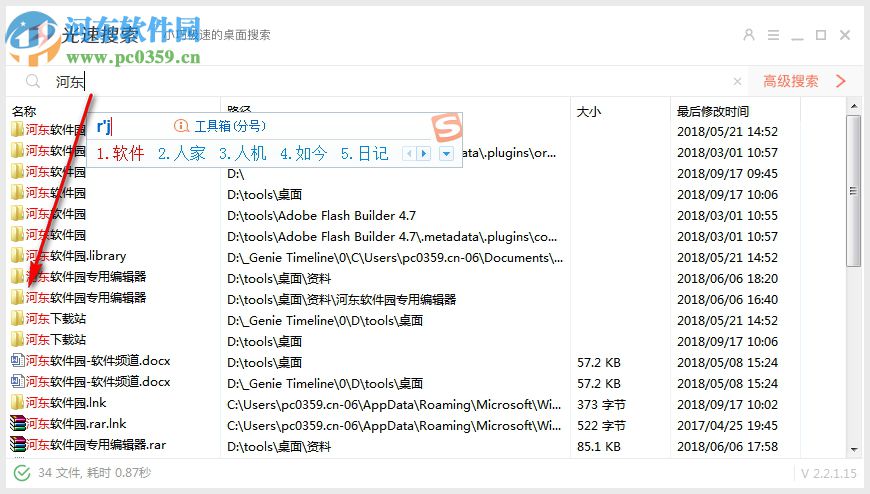870x494 pixels.
Task: Click scrollbar up arrow
Action: click(x=853, y=105)
